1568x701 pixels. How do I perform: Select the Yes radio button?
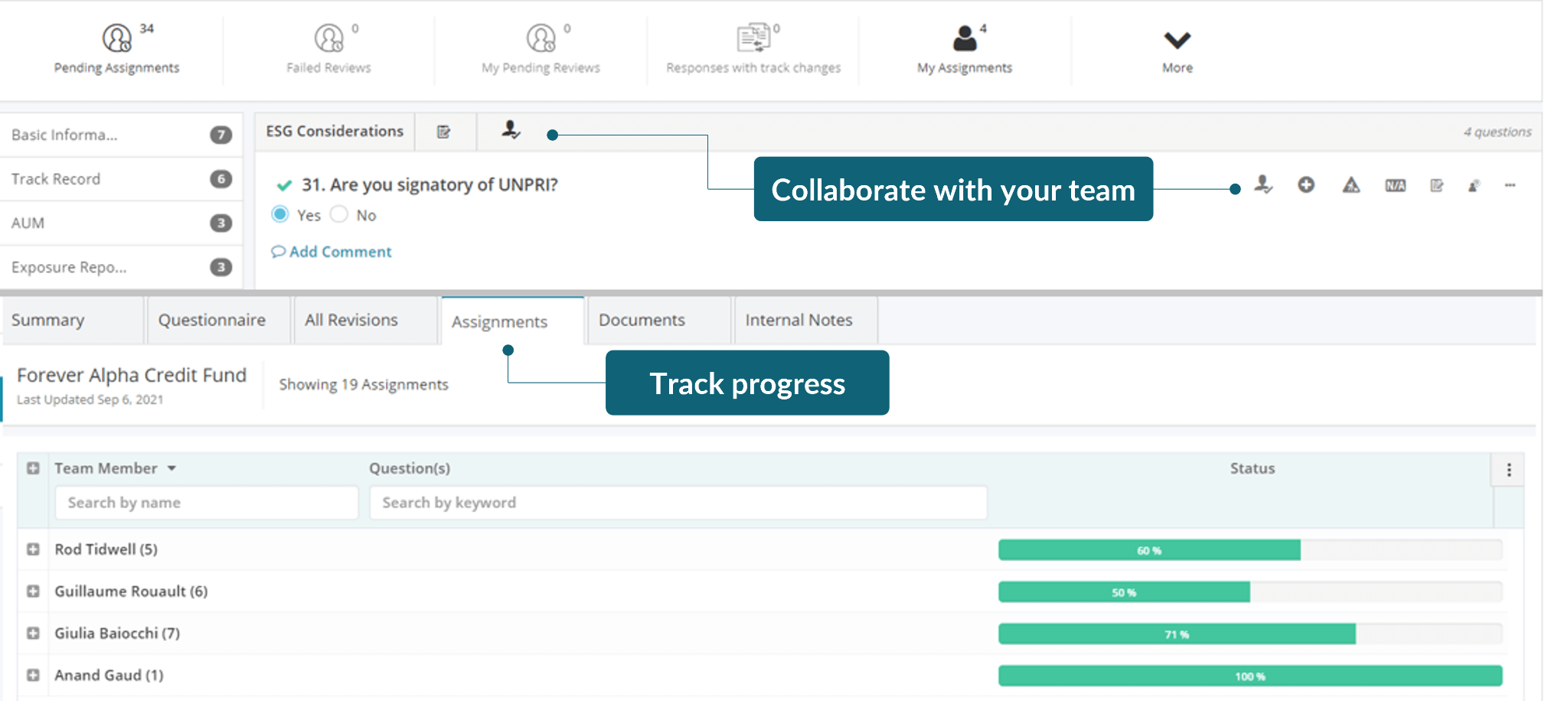click(x=280, y=214)
